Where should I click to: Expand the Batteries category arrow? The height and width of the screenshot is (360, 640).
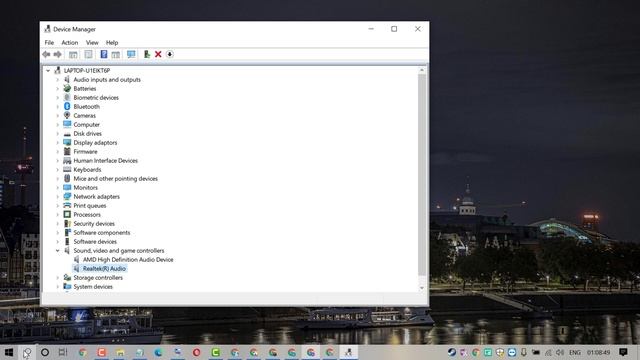pos(58,89)
